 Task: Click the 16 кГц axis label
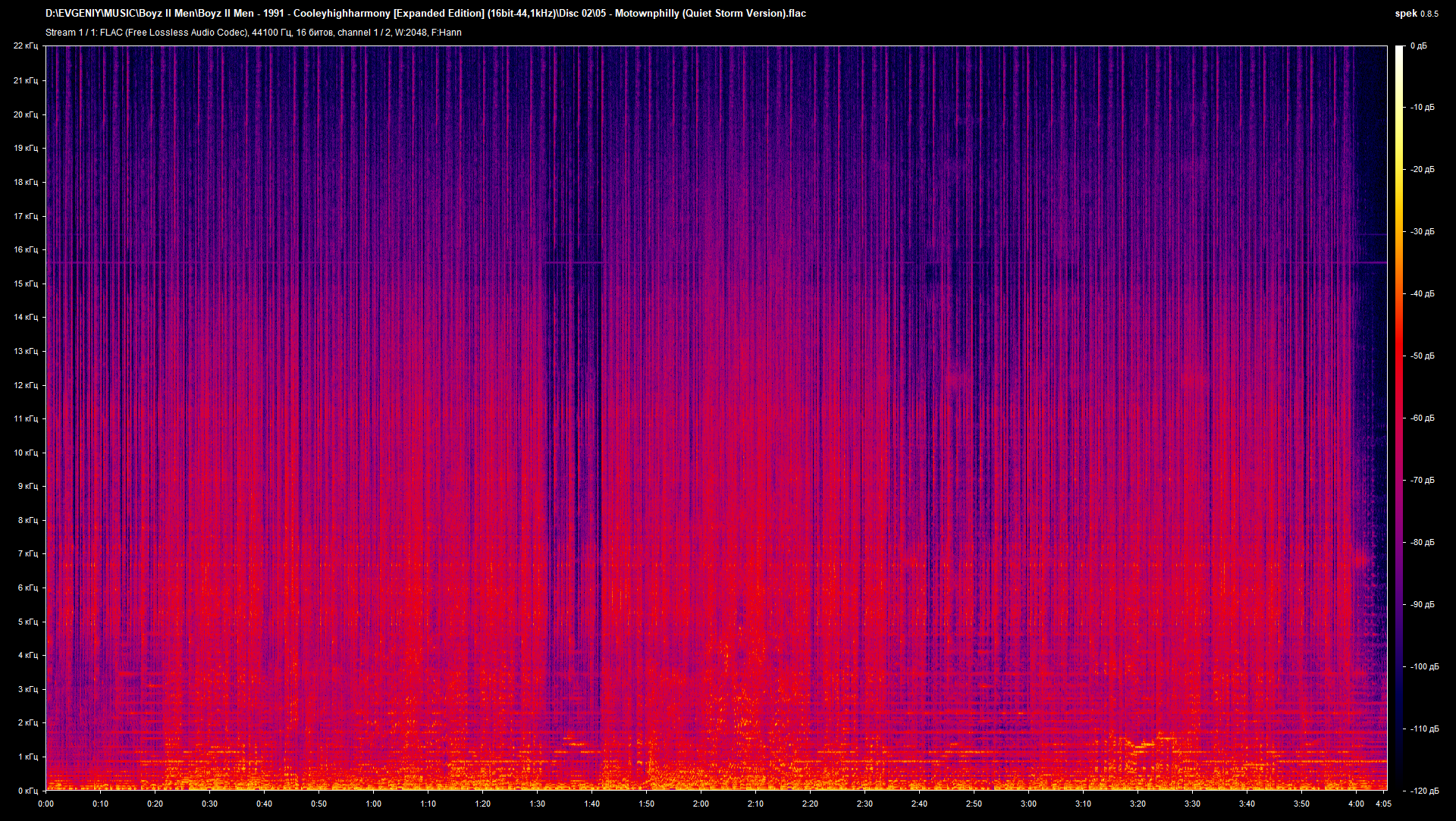(x=27, y=248)
